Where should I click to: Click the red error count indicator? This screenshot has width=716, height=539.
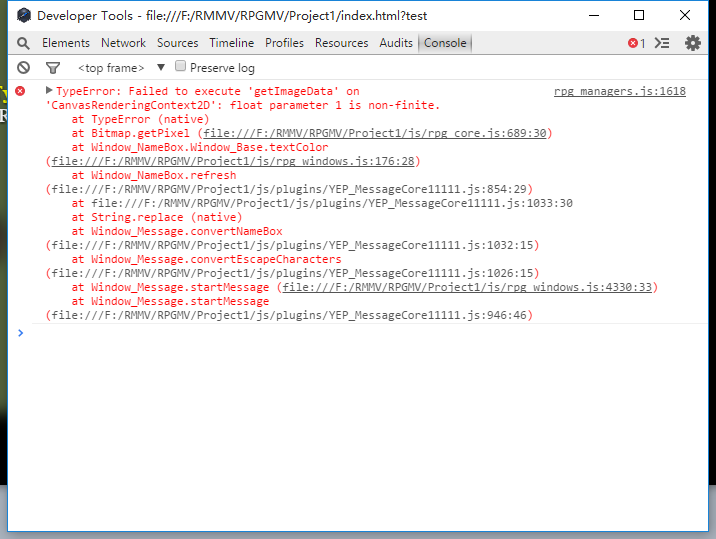[x=637, y=43]
